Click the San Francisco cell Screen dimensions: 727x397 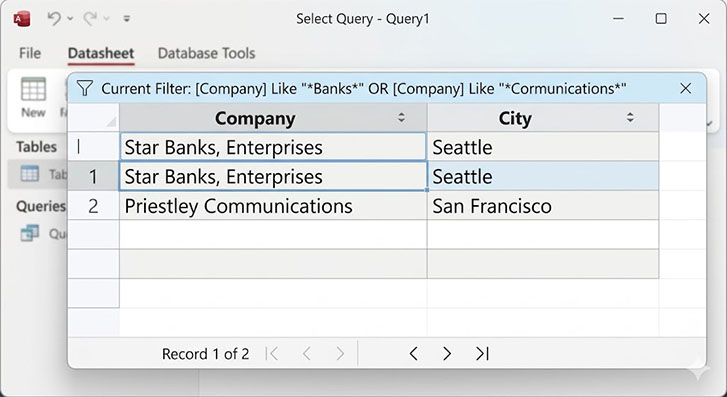point(542,206)
